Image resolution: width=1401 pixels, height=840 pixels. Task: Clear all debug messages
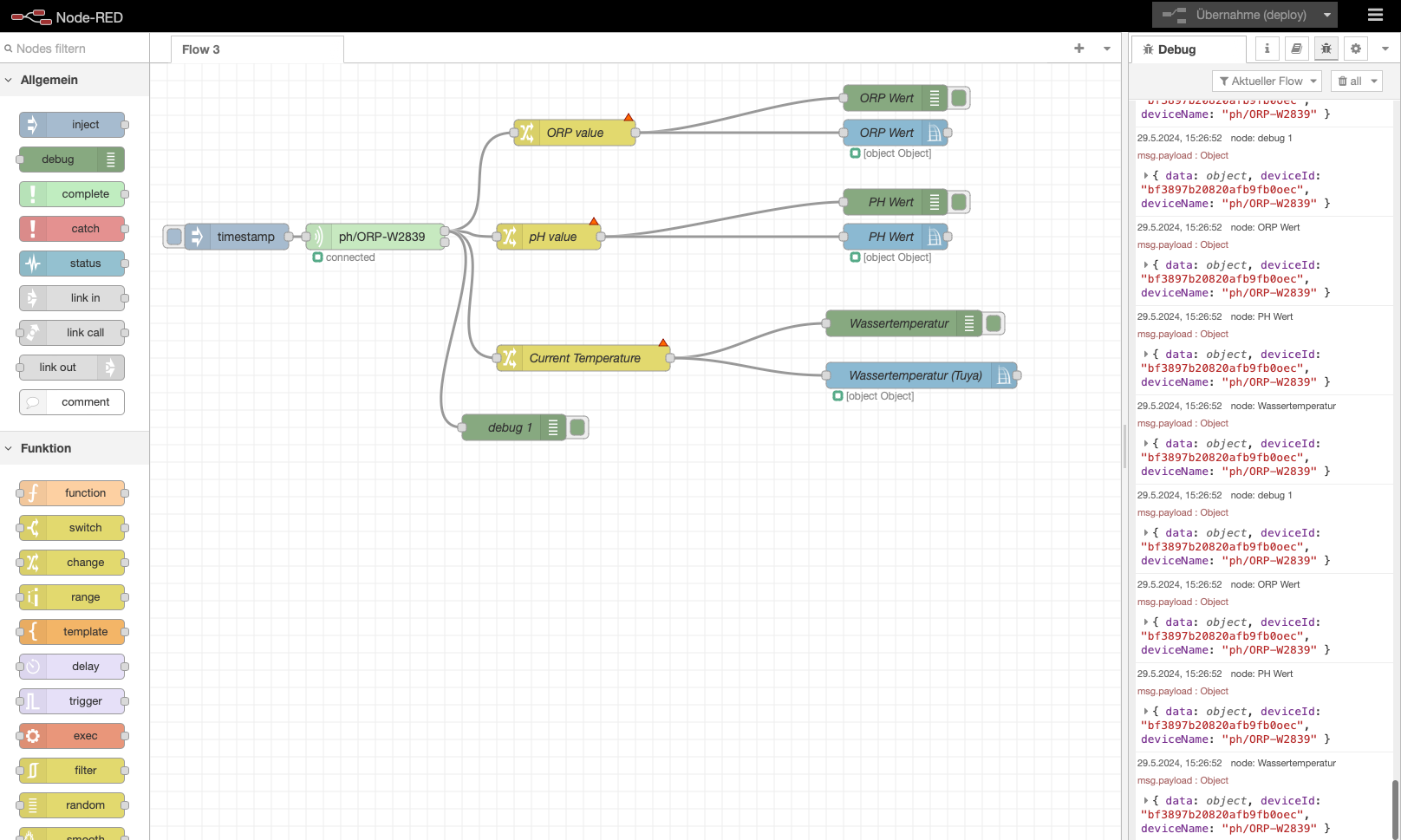(x=1349, y=81)
